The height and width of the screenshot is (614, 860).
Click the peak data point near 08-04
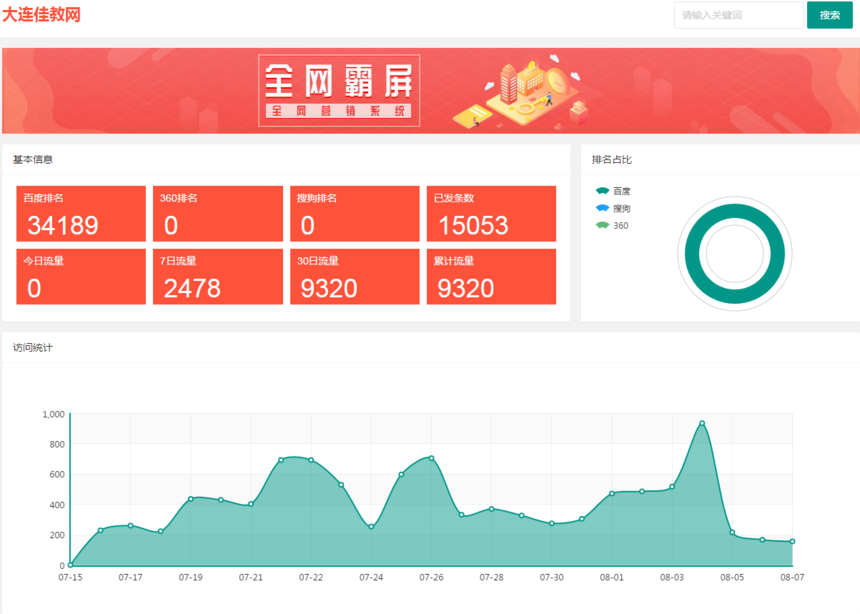pos(702,423)
